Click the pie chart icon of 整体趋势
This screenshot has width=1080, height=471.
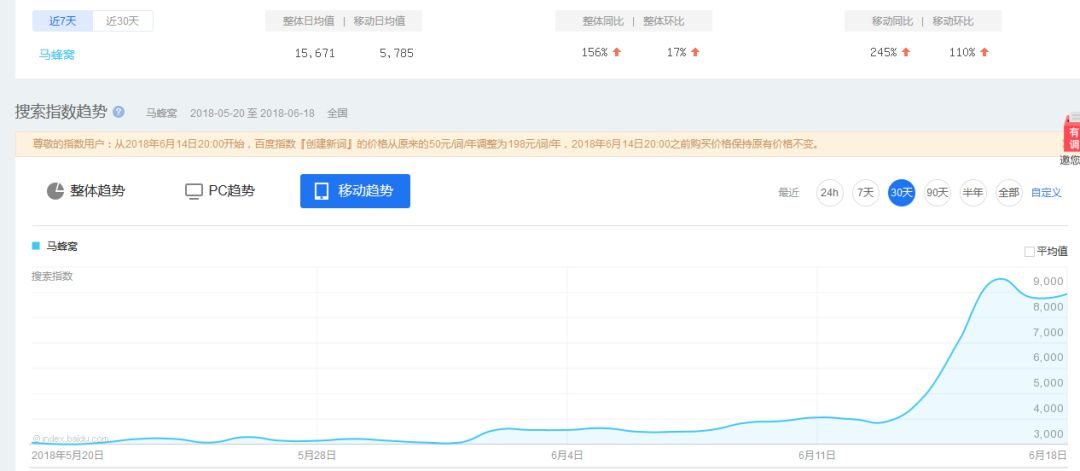point(55,191)
